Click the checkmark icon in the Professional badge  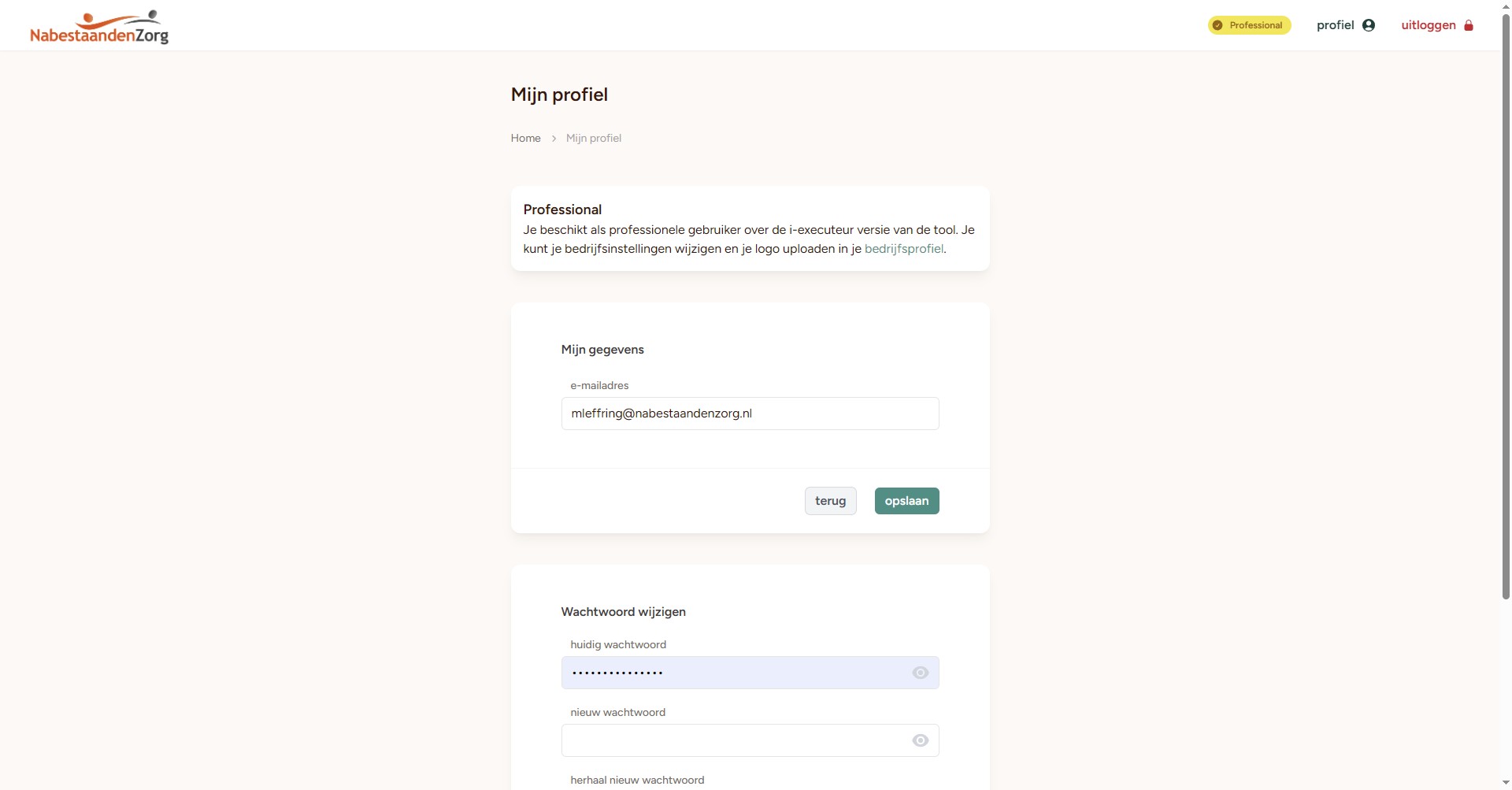pos(1217,25)
